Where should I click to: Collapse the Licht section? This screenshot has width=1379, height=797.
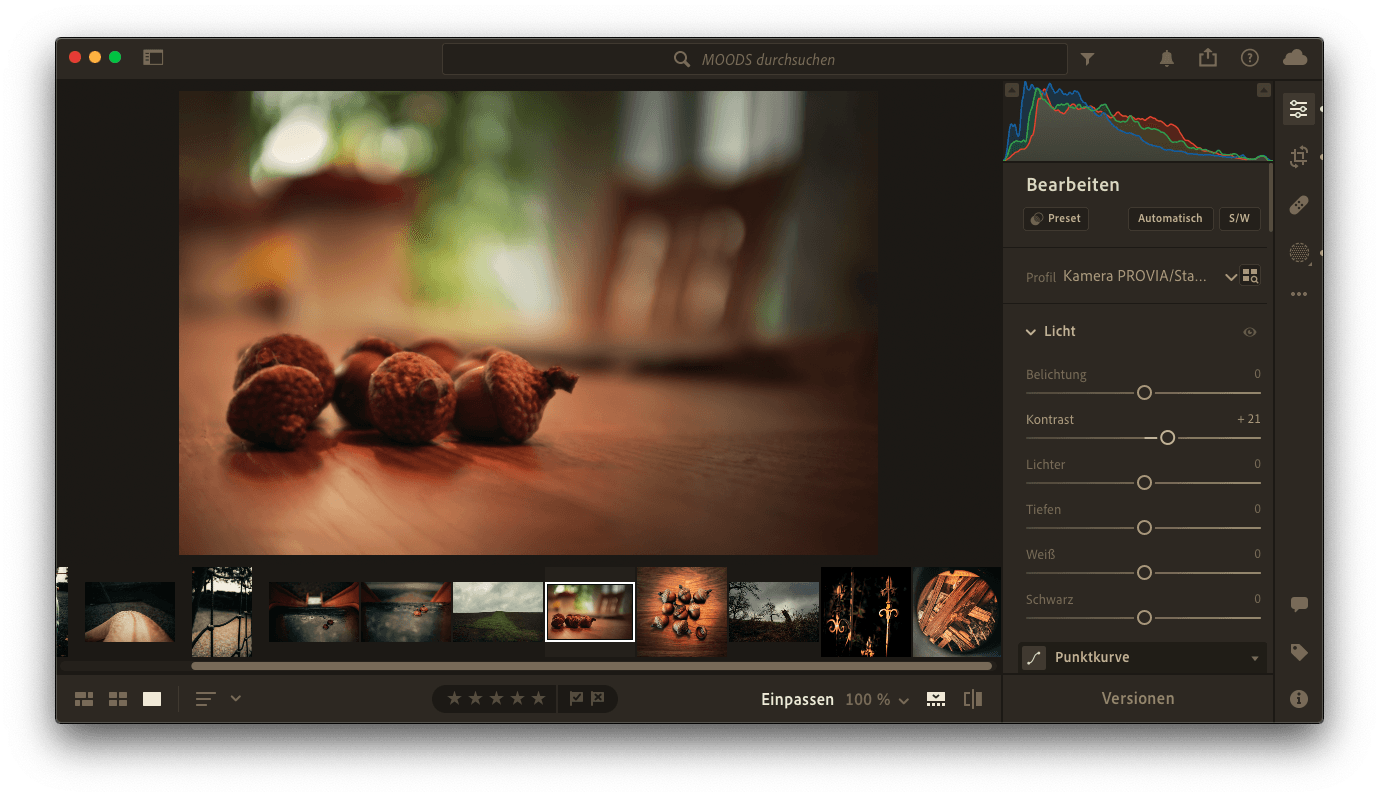(1031, 332)
